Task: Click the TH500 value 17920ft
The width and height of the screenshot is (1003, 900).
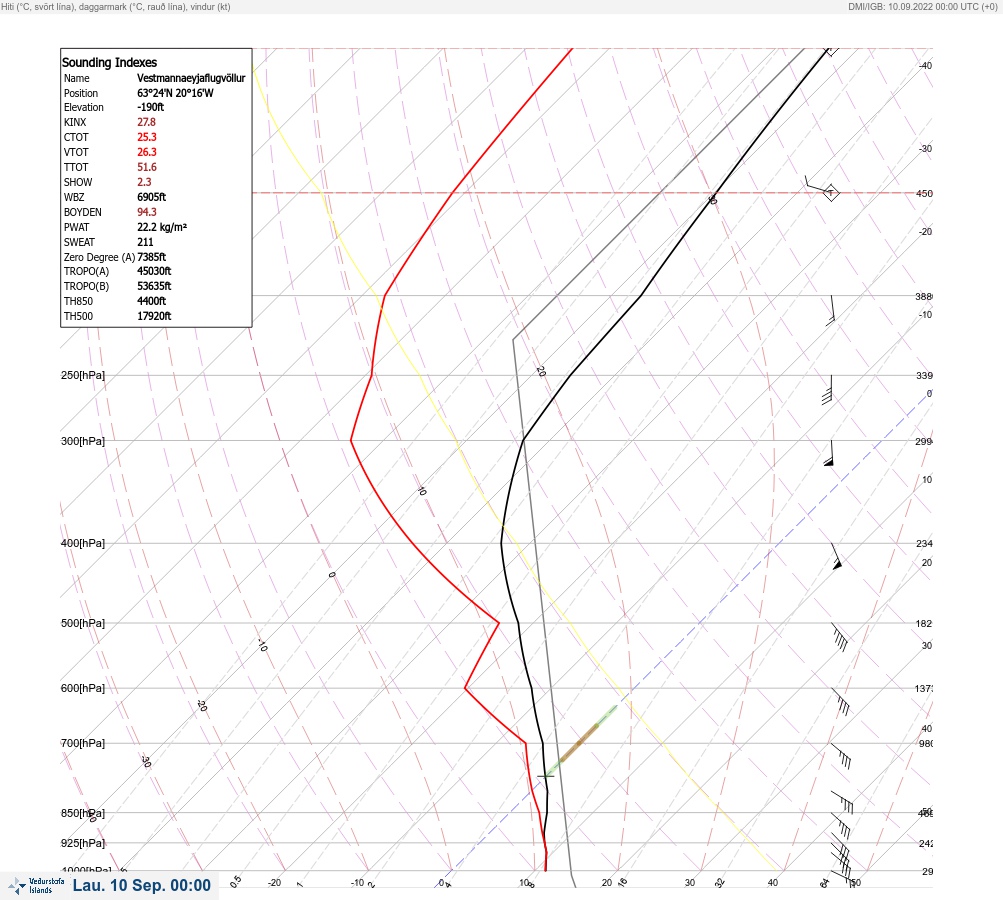Action: click(x=154, y=316)
